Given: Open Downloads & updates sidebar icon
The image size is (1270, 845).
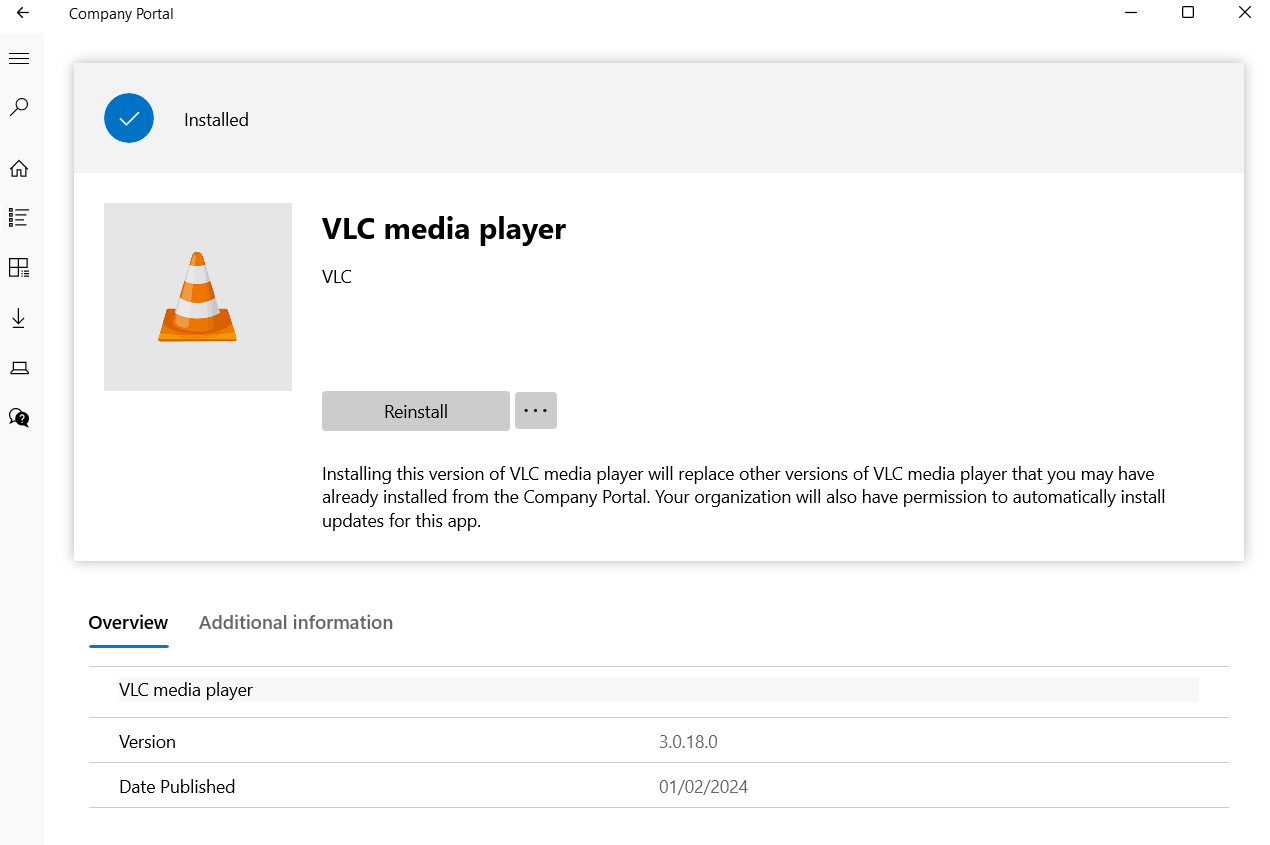Looking at the screenshot, I should pos(19,318).
